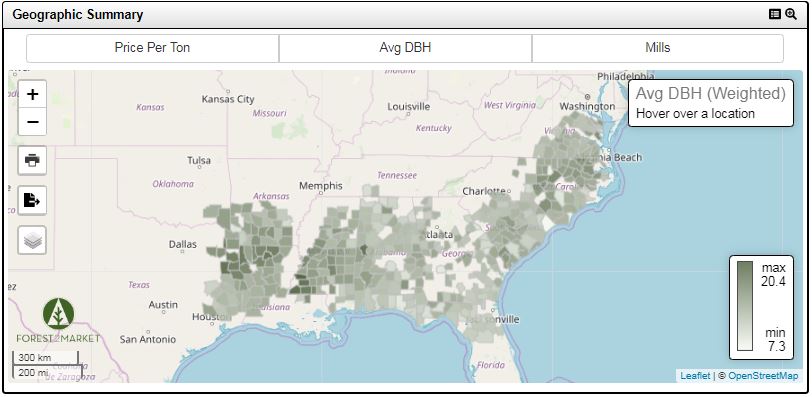Click the Charlotte city label
This screenshot has height=397, width=812.
coord(484,192)
